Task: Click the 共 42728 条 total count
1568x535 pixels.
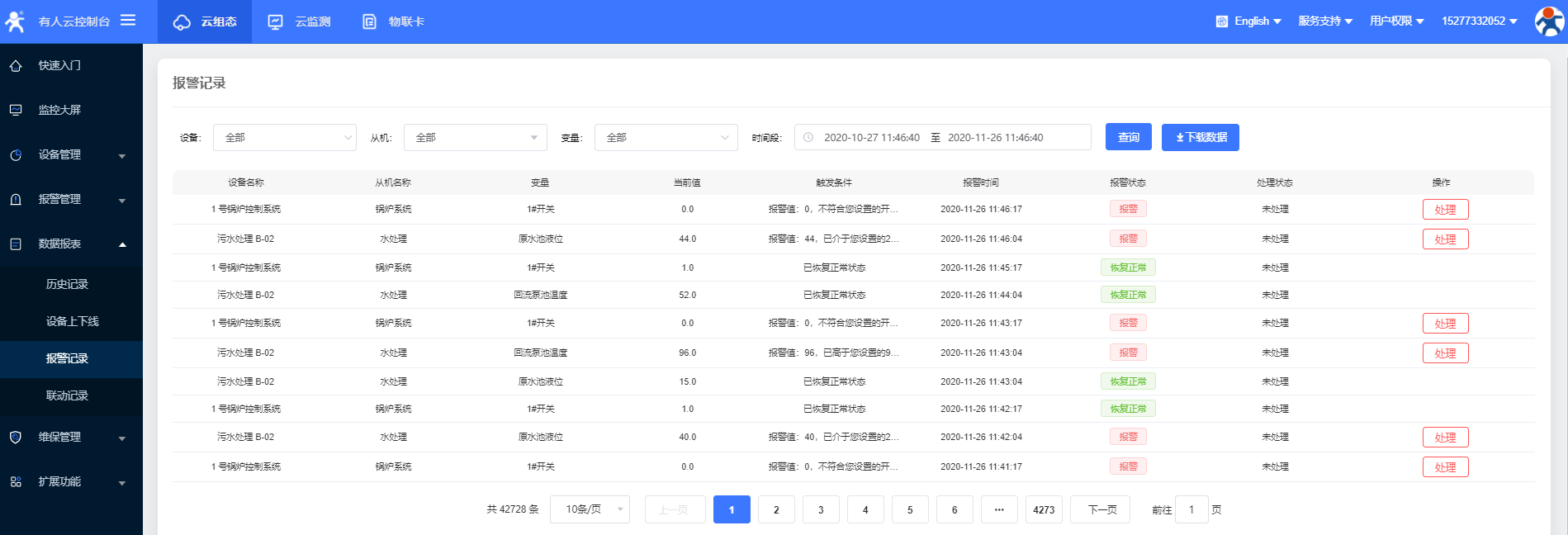Action: tap(513, 509)
